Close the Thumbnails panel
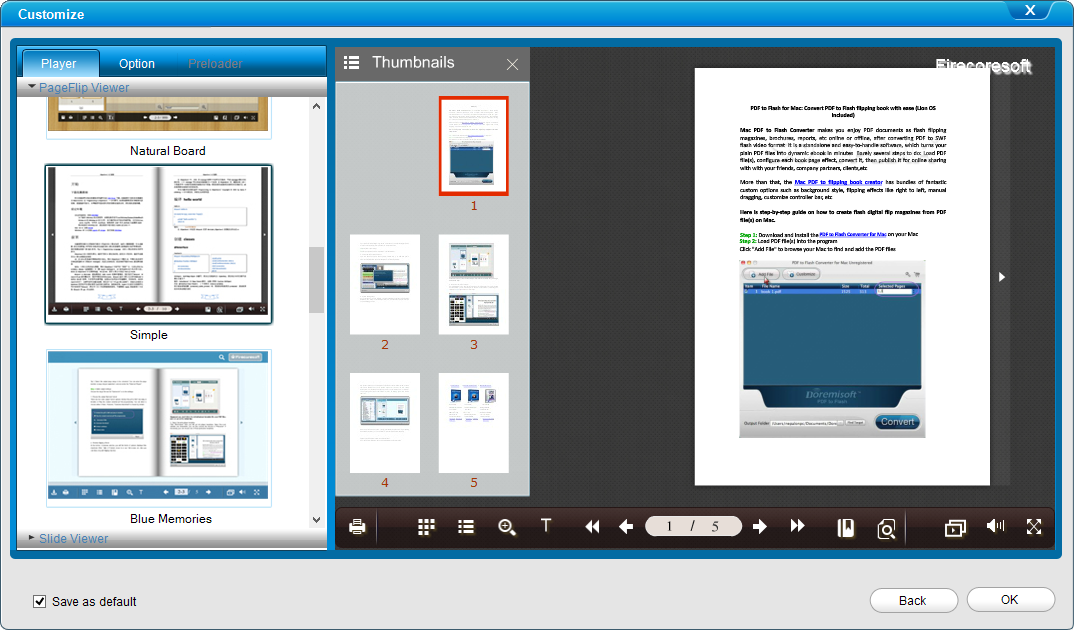The image size is (1074, 630). pyautogui.click(x=512, y=64)
